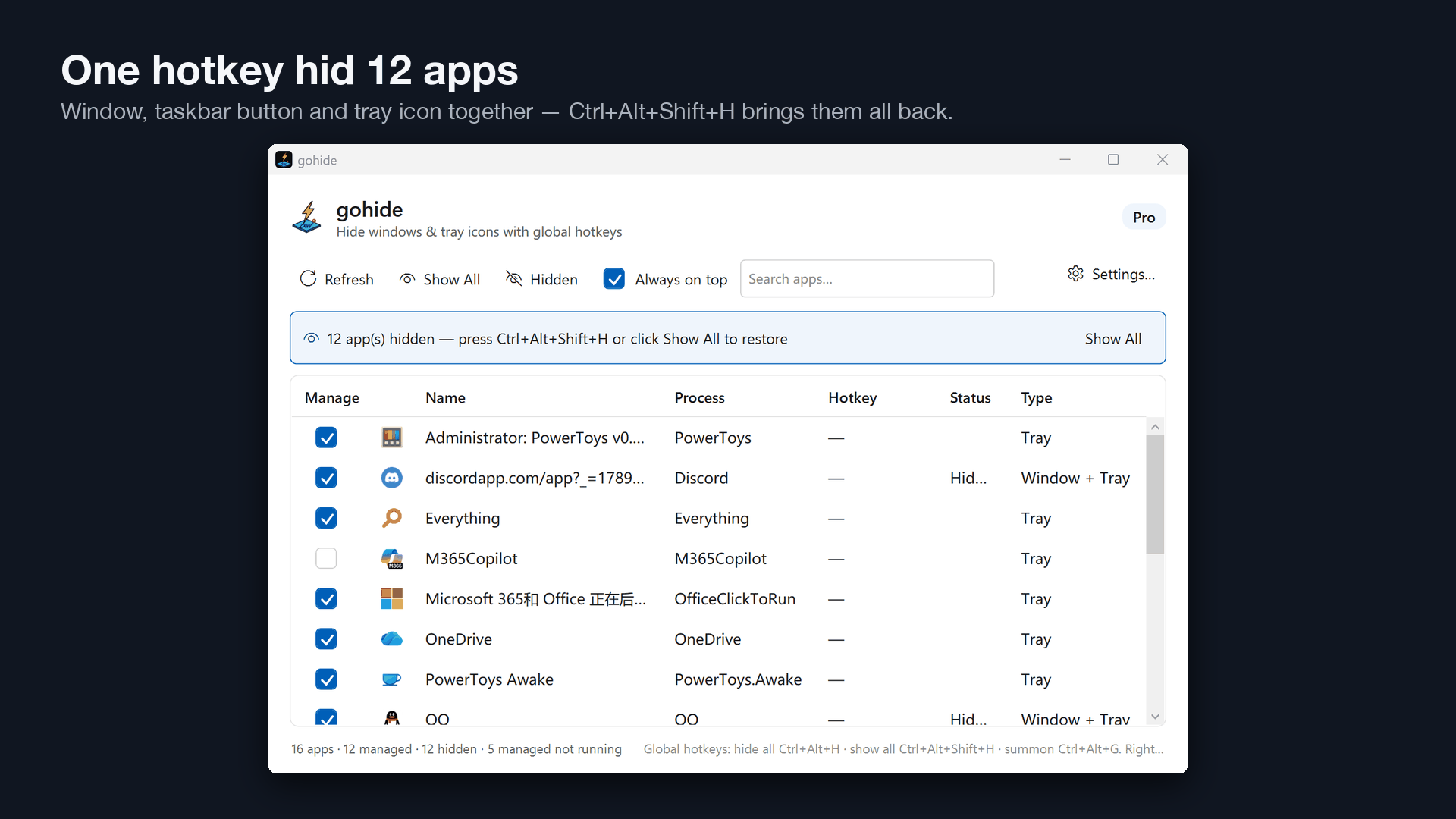1456x819 pixels.
Task: Sort by the Type column header
Action: tap(1036, 397)
